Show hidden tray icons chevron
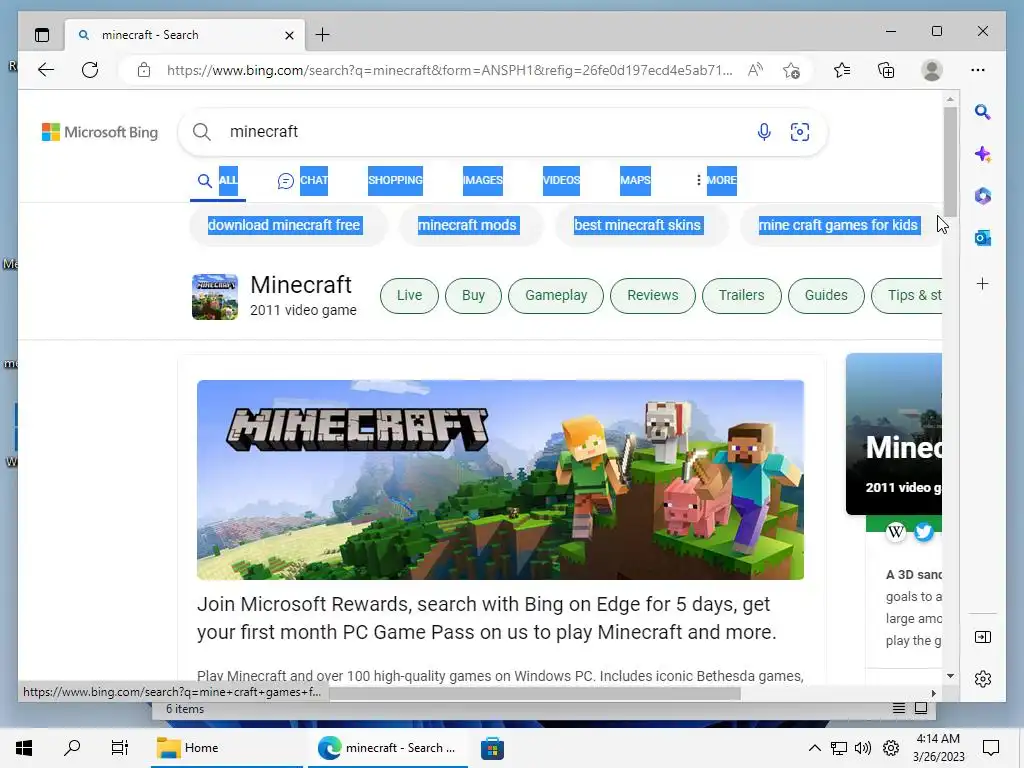The width and height of the screenshot is (1024, 768). point(814,748)
